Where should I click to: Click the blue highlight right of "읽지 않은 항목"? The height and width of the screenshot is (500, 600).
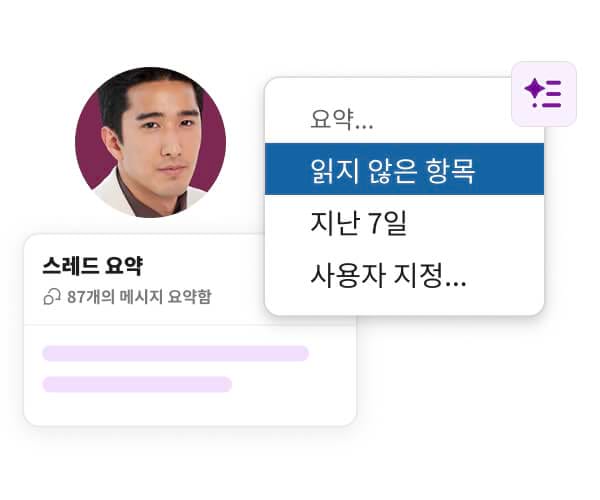tap(510, 170)
